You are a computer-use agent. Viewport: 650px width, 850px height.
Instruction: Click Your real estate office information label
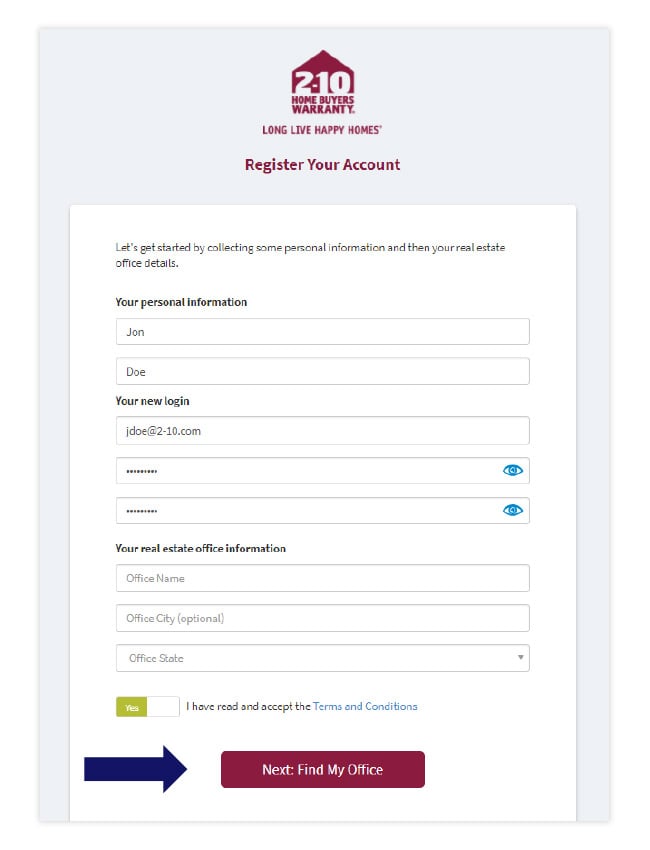200,549
